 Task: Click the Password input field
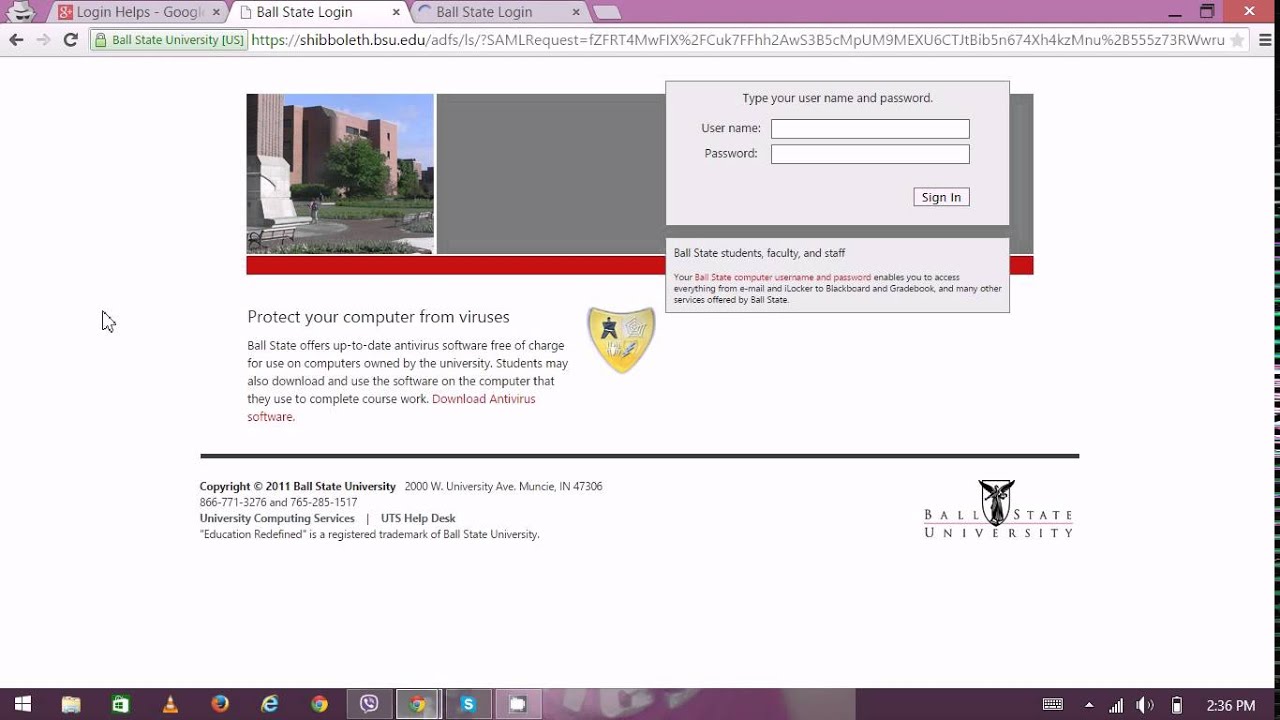click(870, 154)
